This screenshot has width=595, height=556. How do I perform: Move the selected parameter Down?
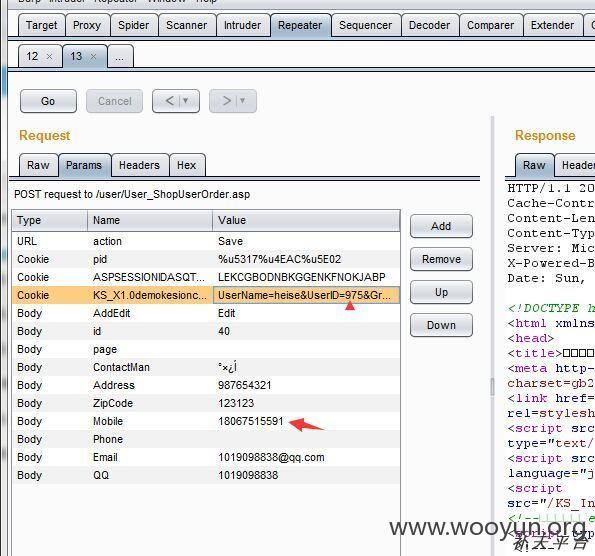pos(441,325)
